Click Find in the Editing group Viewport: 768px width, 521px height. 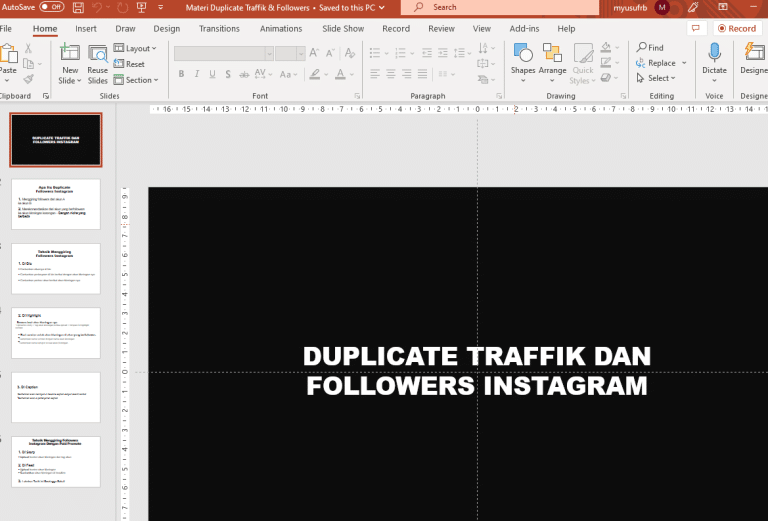click(x=650, y=47)
